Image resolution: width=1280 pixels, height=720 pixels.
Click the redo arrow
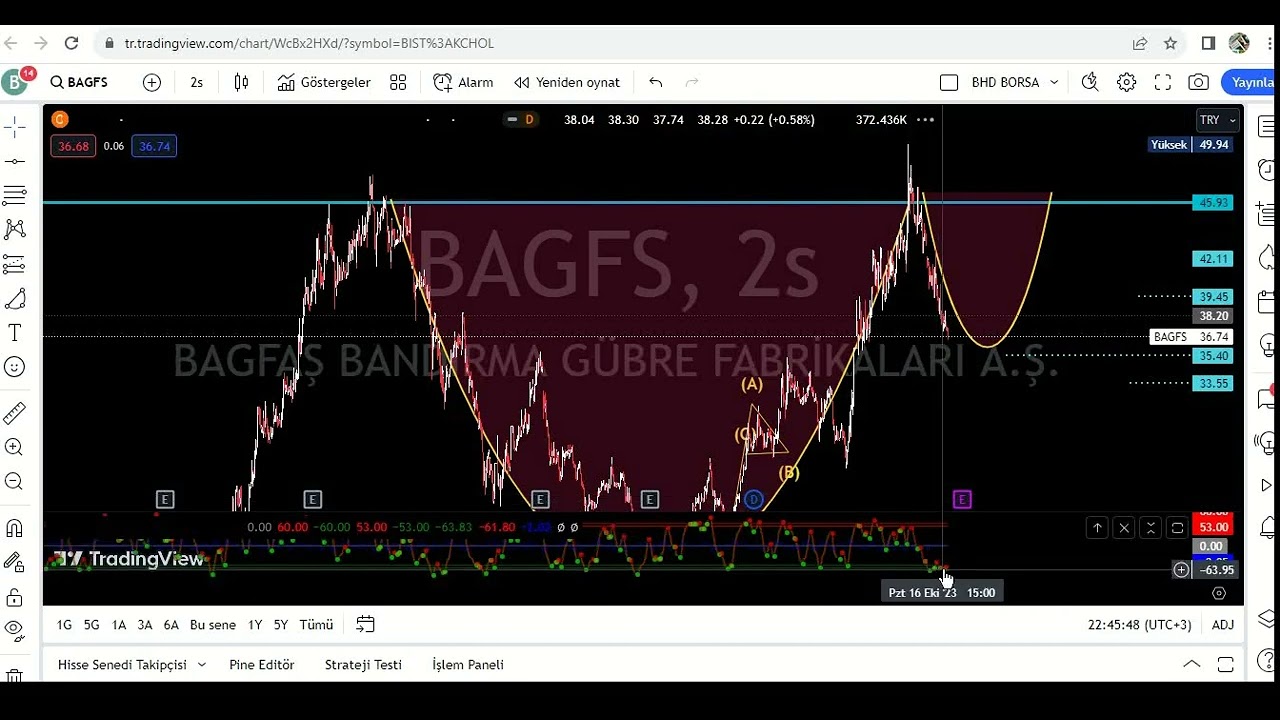point(691,82)
